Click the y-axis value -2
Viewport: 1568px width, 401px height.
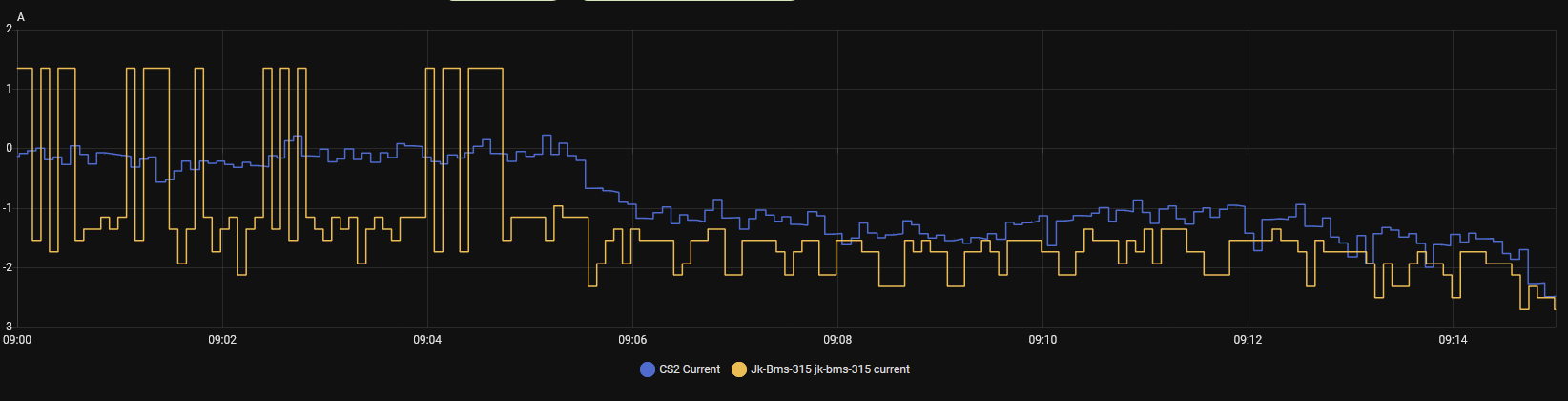click(x=9, y=267)
